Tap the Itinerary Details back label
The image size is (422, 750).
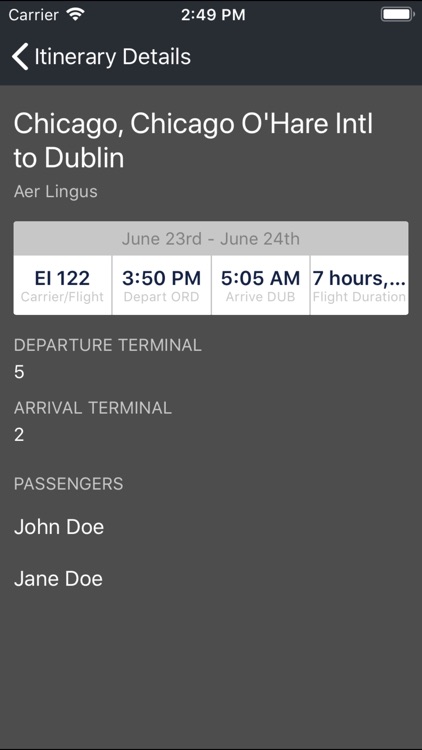(112, 56)
